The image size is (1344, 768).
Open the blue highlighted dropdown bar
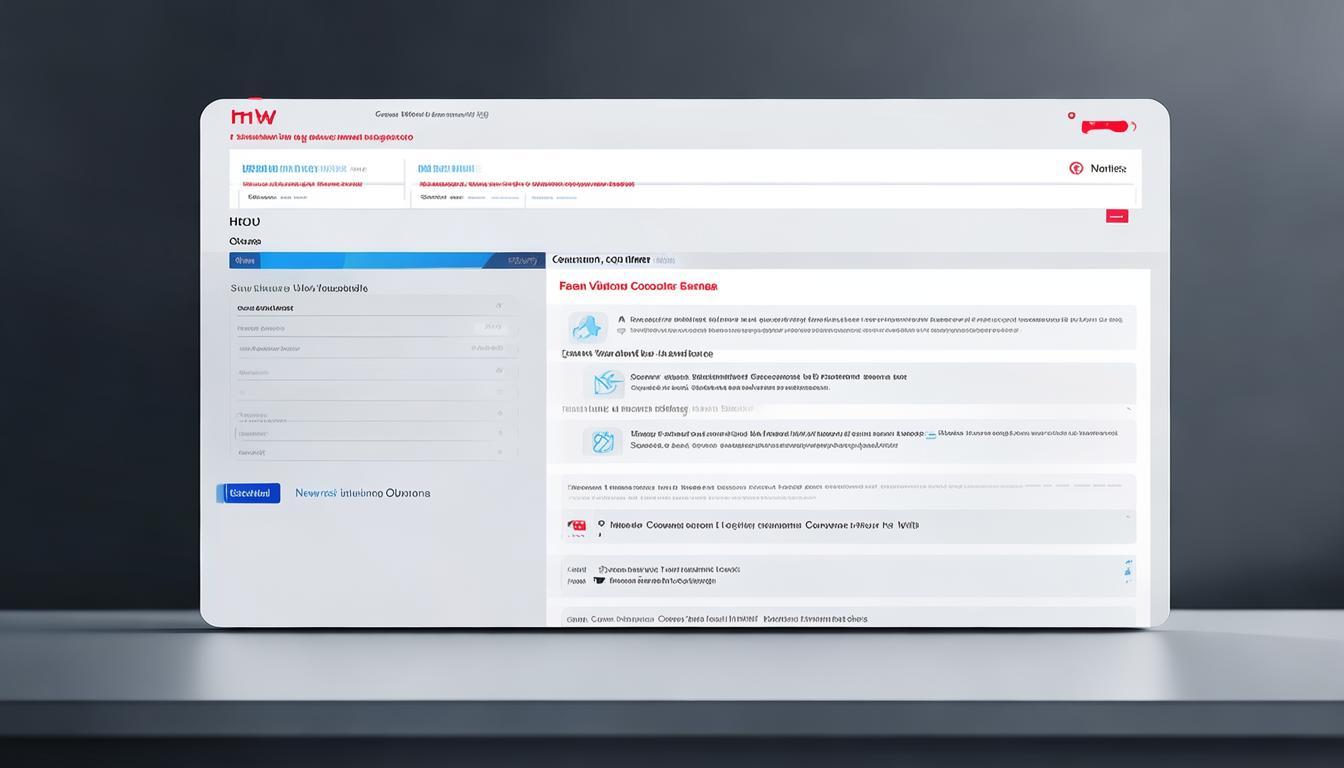click(x=388, y=260)
